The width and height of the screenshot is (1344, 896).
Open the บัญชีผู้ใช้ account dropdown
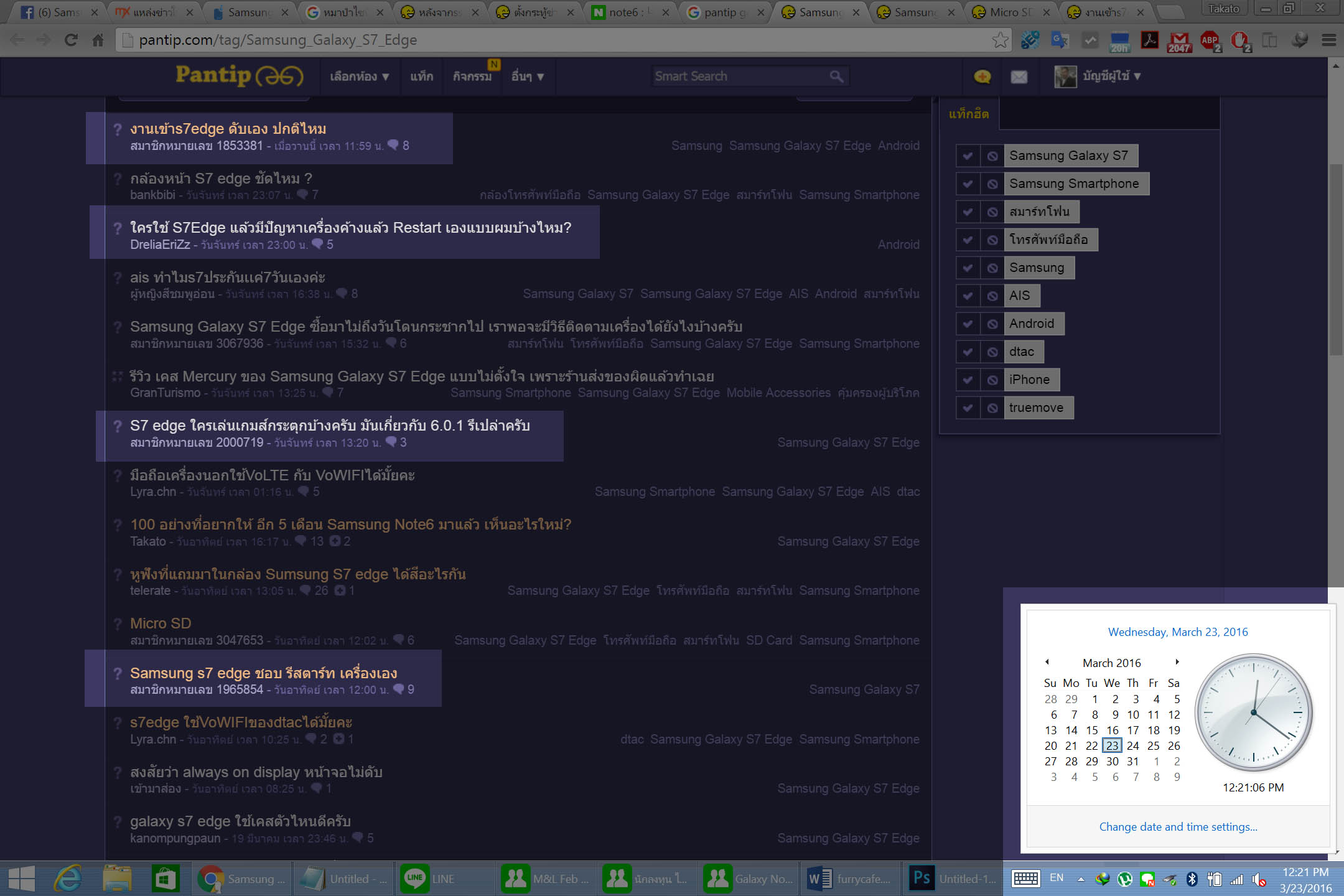(x=1111, y=76)
